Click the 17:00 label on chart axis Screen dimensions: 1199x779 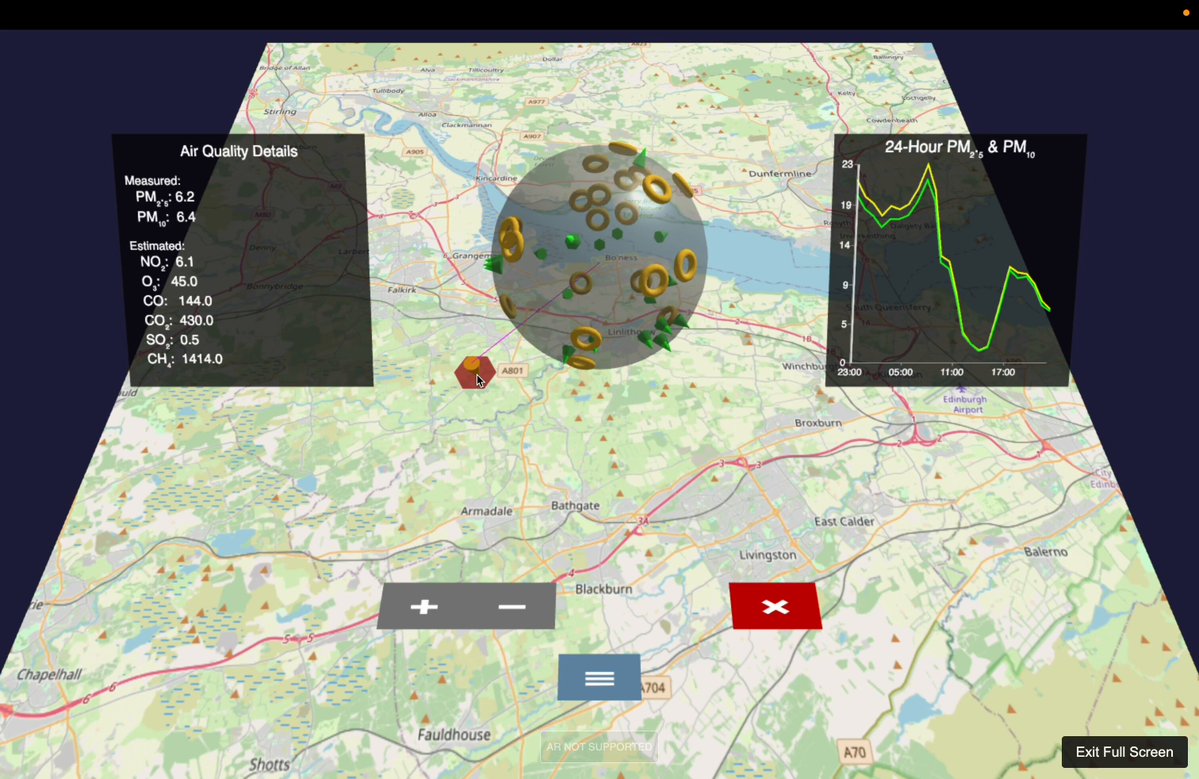pyautogui.click(x=1003, y=372)
